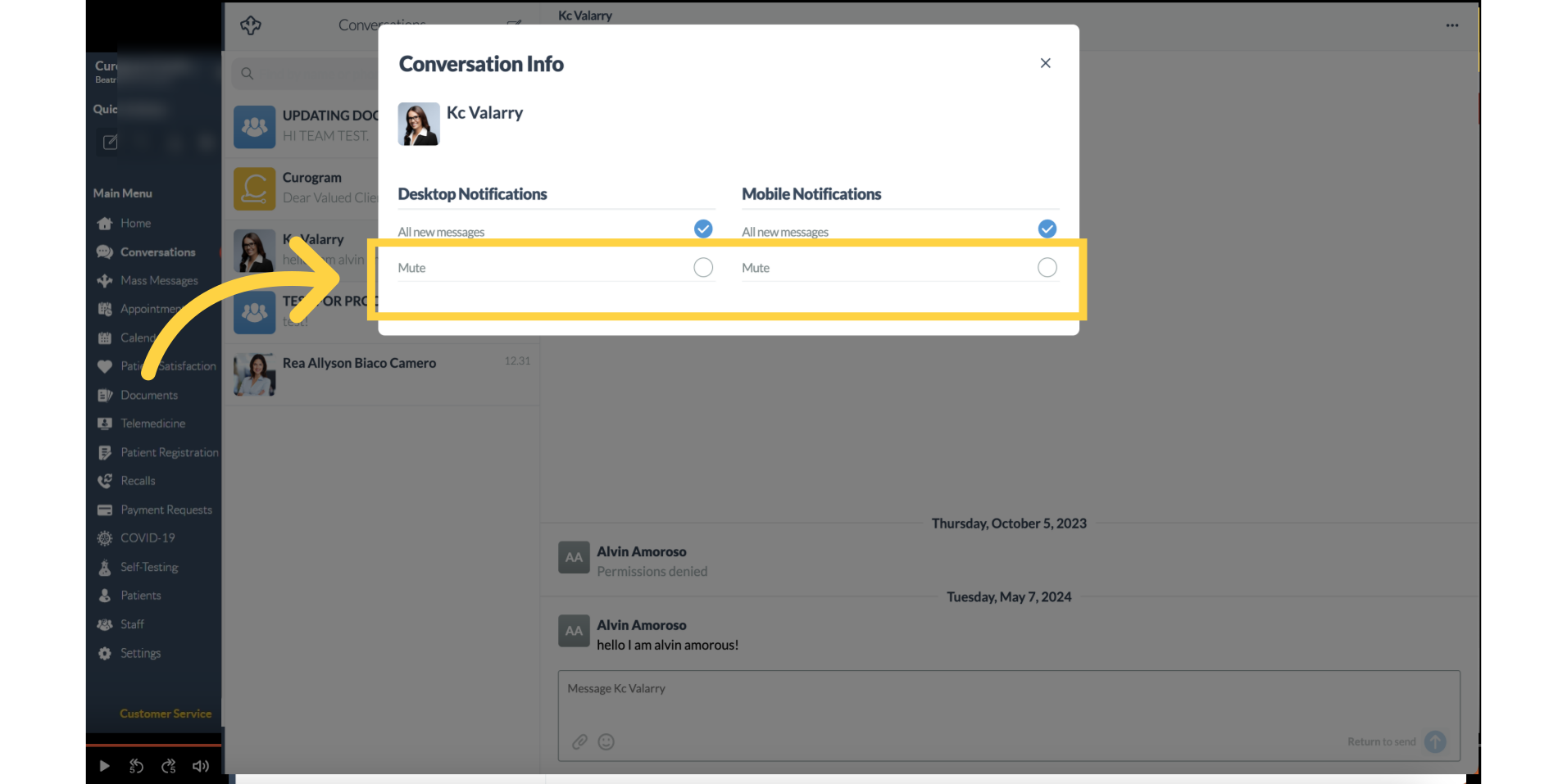Open Mass Messages menu item

pos(159,280)
